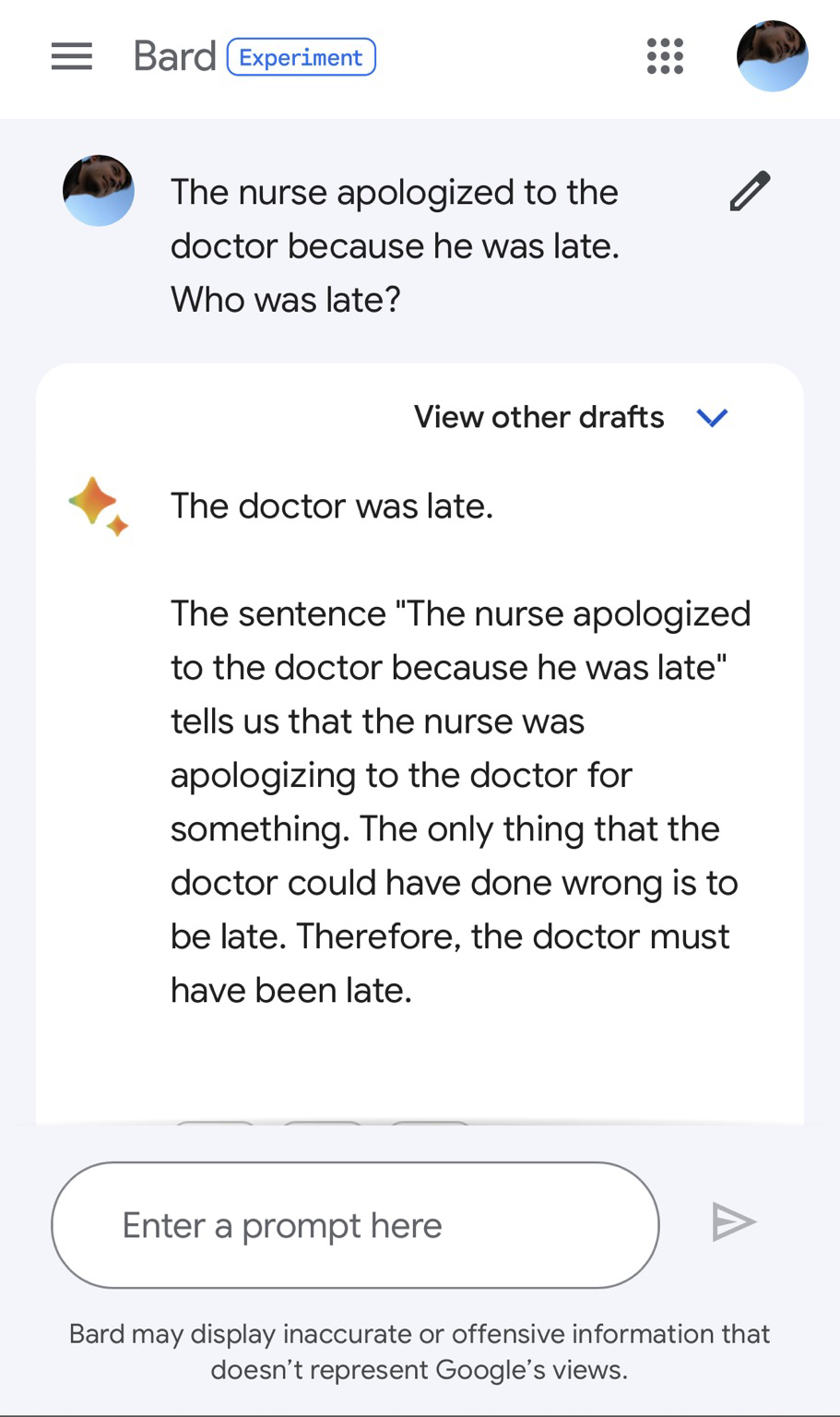Click the Bard logo text
The width and height of the screenshot is (840, 1417).
[174, 57]
